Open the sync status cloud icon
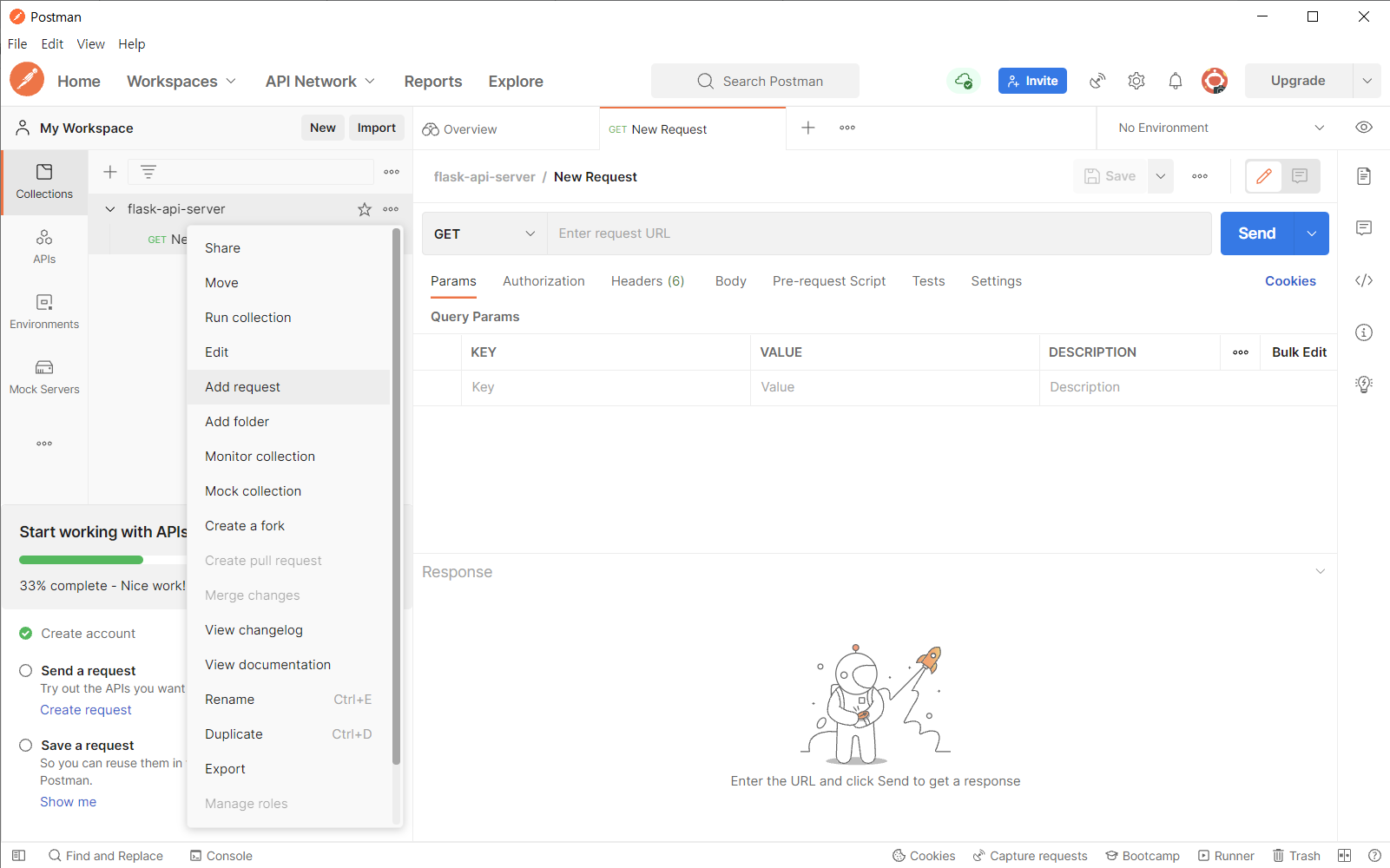 click(x=964, y=81)
